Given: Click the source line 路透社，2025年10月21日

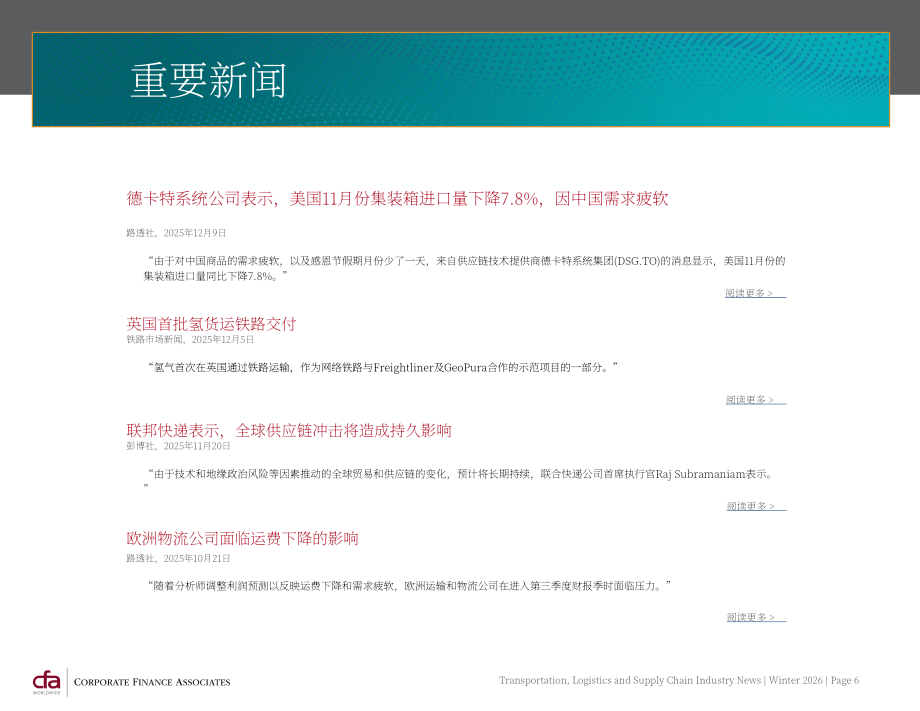Looking at the screenshot, I should point(178,558).
